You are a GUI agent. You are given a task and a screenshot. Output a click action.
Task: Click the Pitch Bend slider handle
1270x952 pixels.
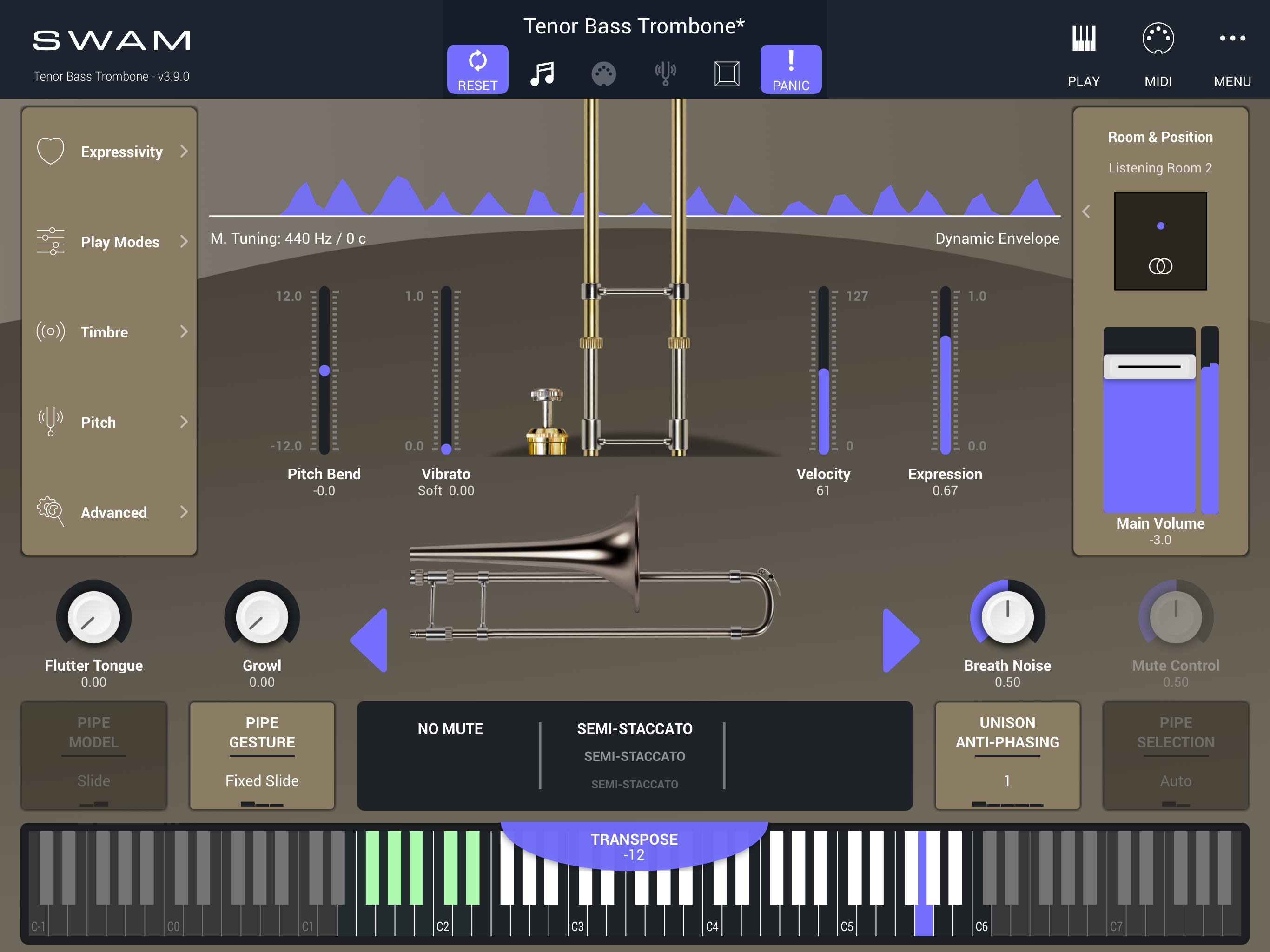tap(324, 370)
